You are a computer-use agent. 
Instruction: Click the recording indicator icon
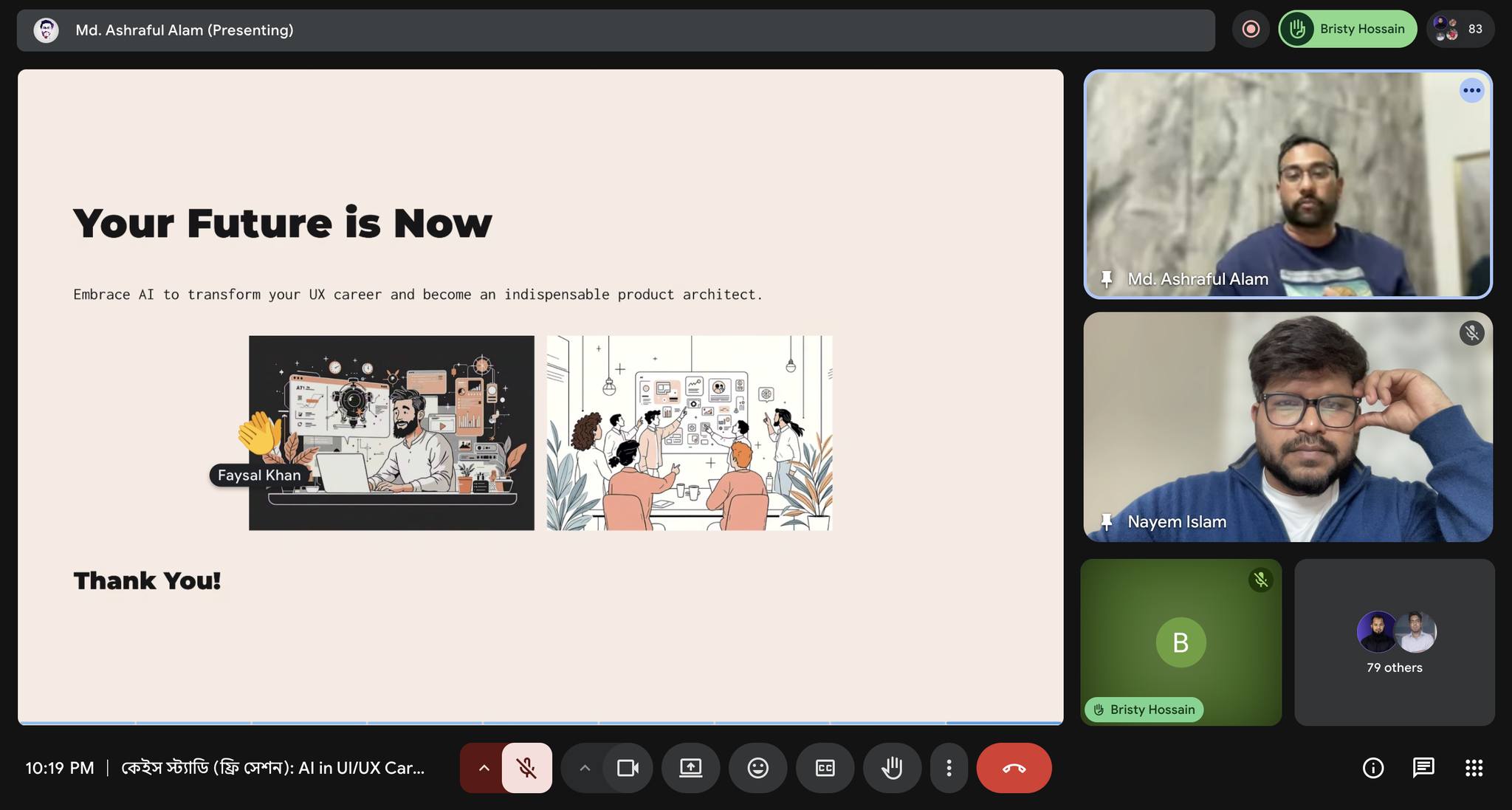[x=1251, y=29]
